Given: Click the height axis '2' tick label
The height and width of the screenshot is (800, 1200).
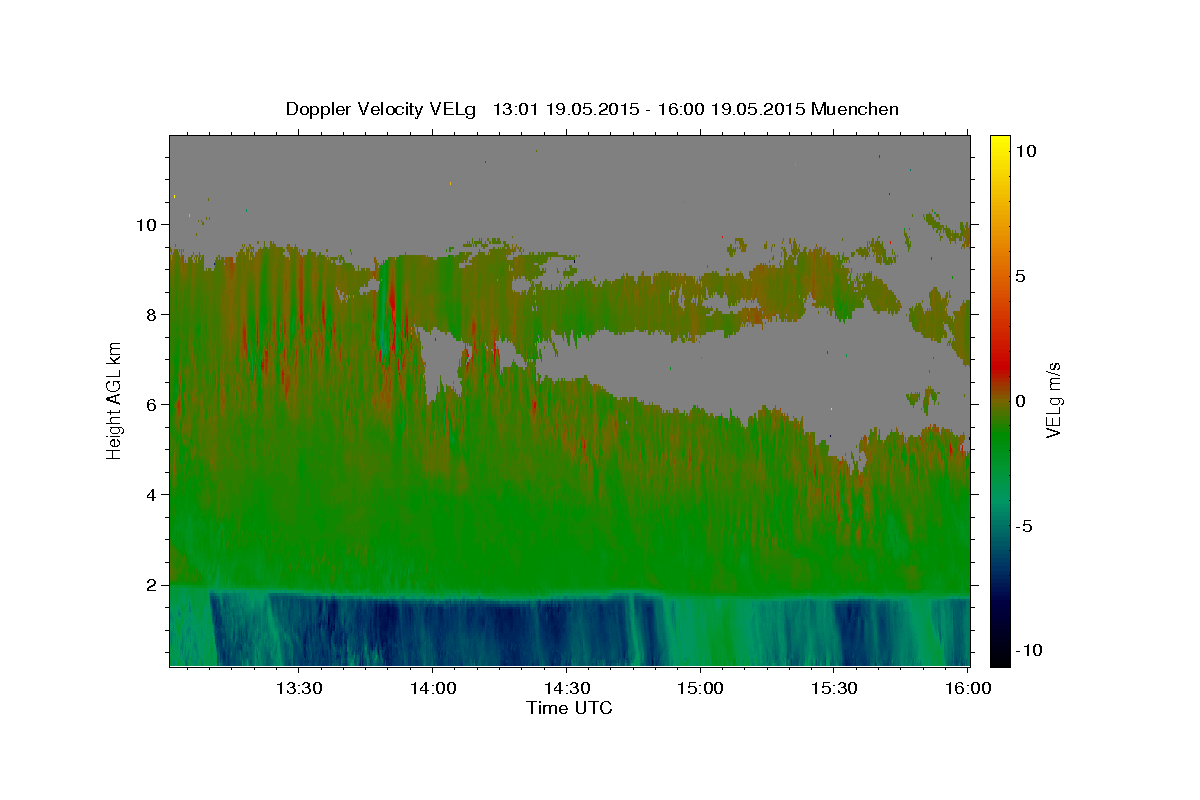Looking at the screenshot, I should coord(153,585).
